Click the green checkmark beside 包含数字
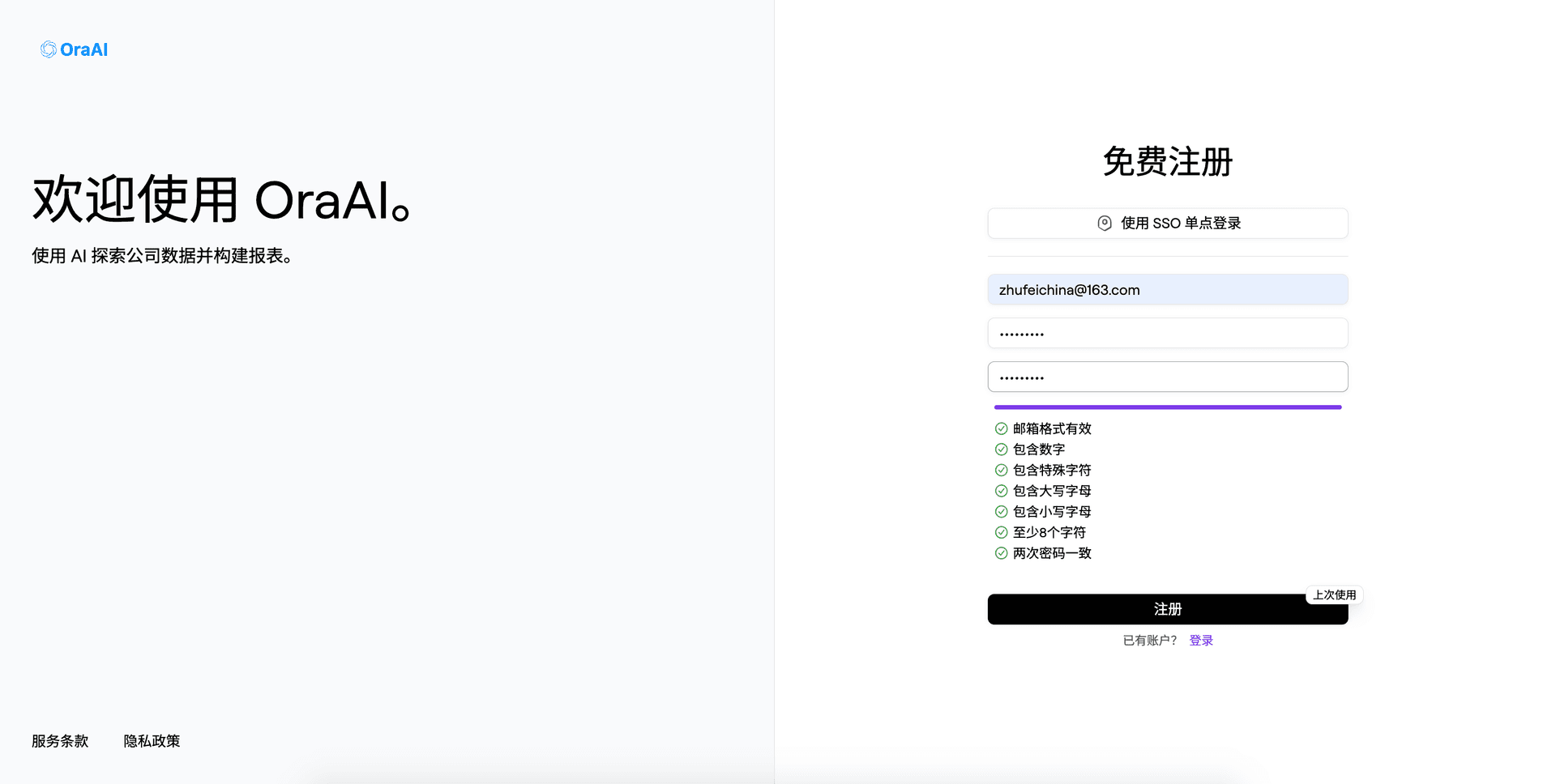This screenshot has width=1556, height=784. pos(1000,449)
